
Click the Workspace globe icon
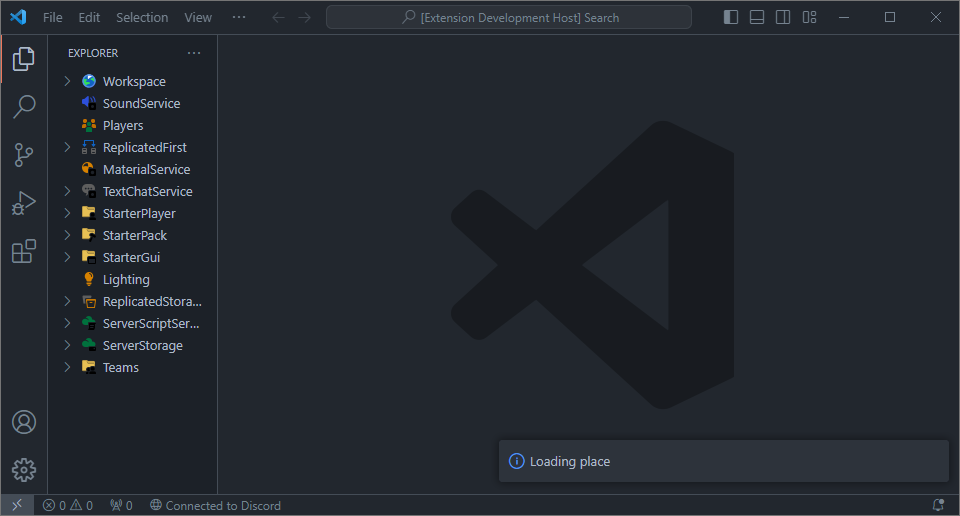click(89, 81)
